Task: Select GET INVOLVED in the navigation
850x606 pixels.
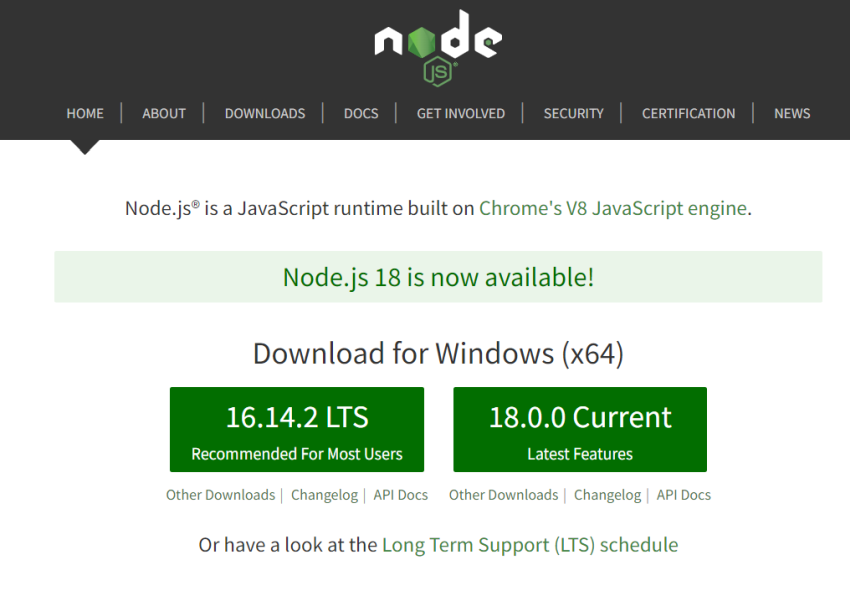Action: [x=460, y=113]
